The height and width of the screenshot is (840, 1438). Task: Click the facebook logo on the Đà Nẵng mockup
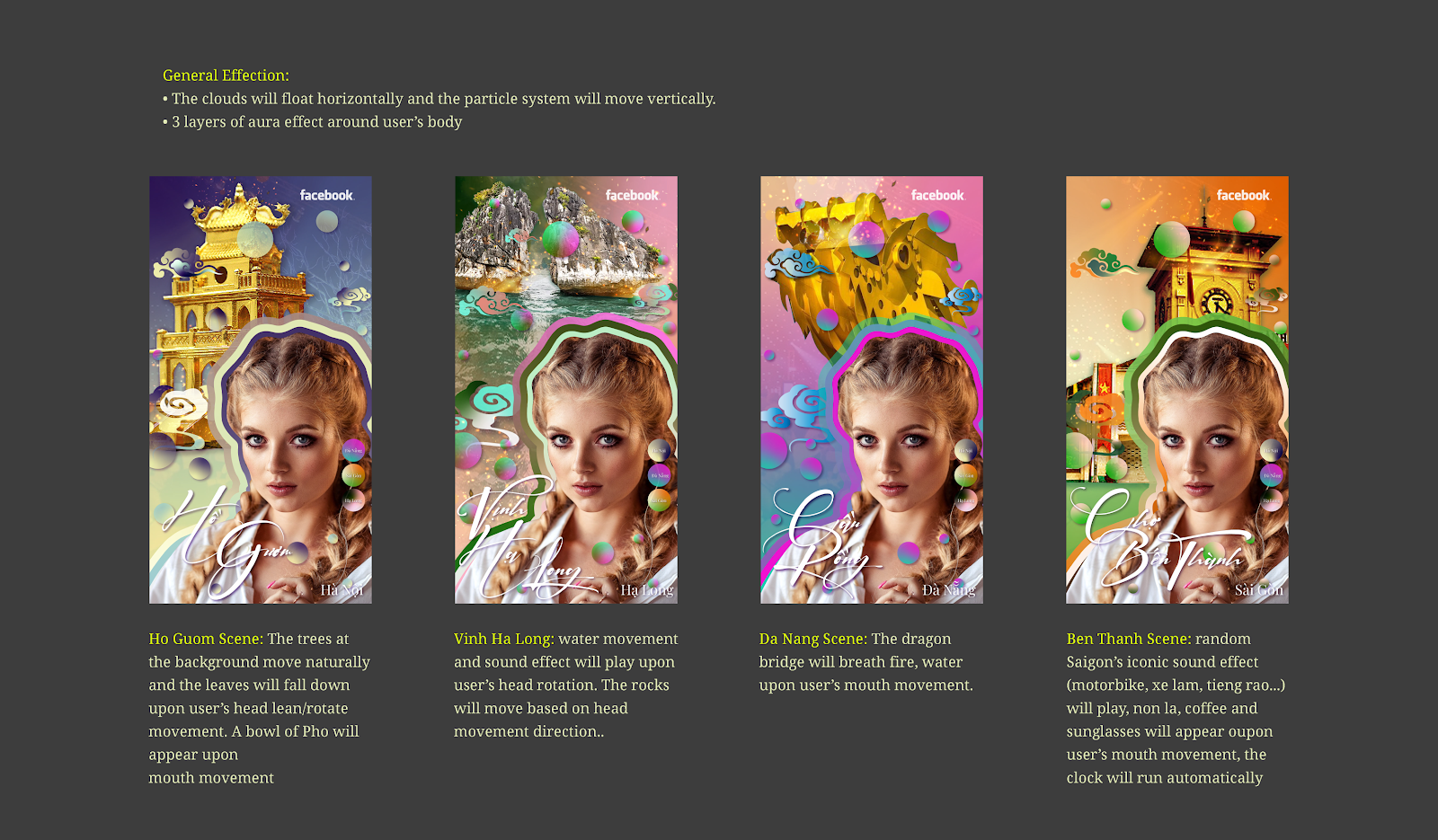937,195
